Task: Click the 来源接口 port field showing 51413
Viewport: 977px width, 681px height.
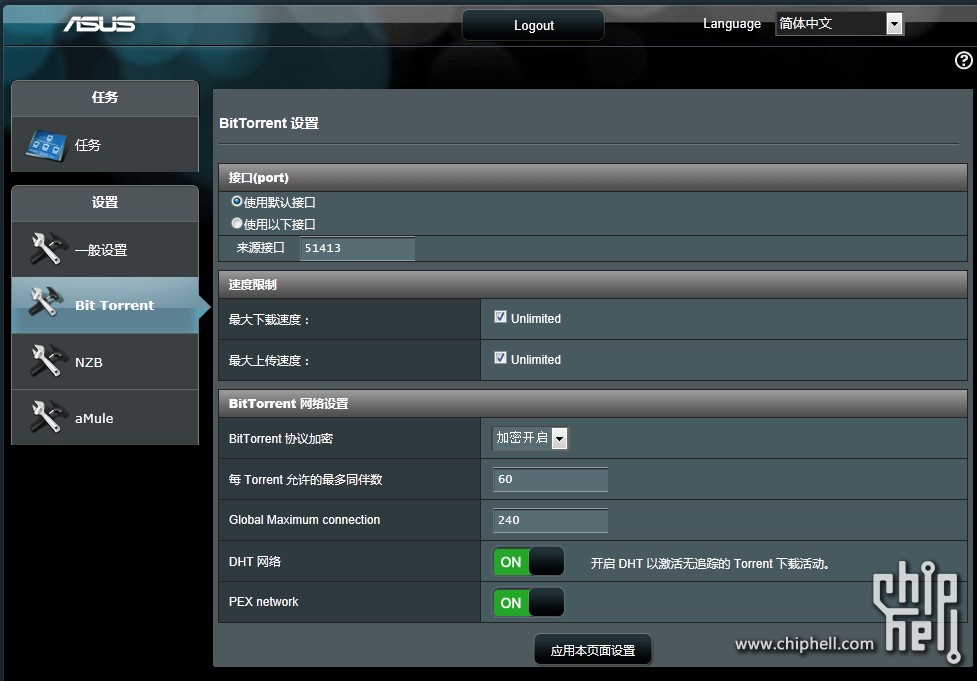Action: [357, 248]
